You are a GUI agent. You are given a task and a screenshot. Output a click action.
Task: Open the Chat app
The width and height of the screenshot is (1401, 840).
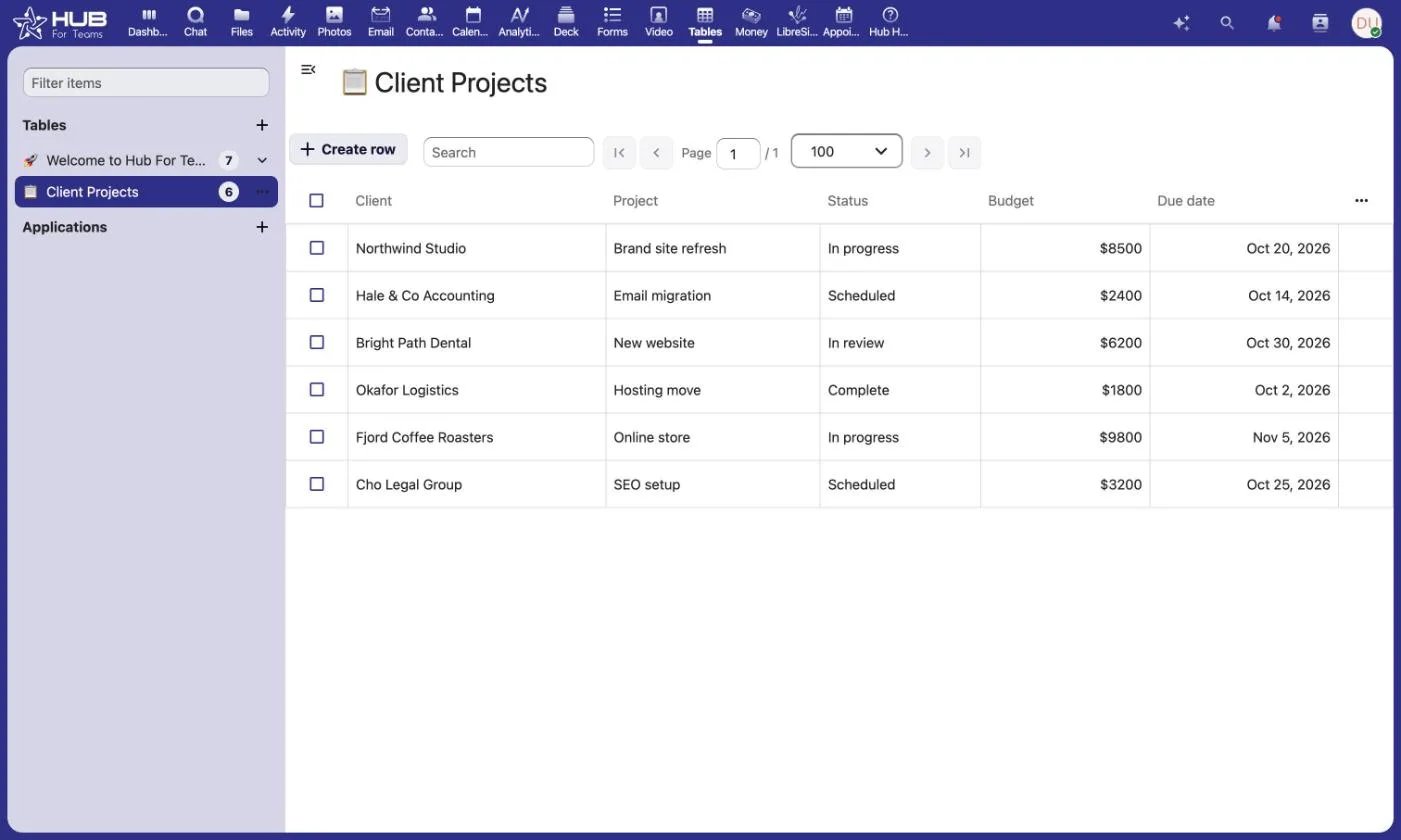pyautogui.click(x=195, y=22)
